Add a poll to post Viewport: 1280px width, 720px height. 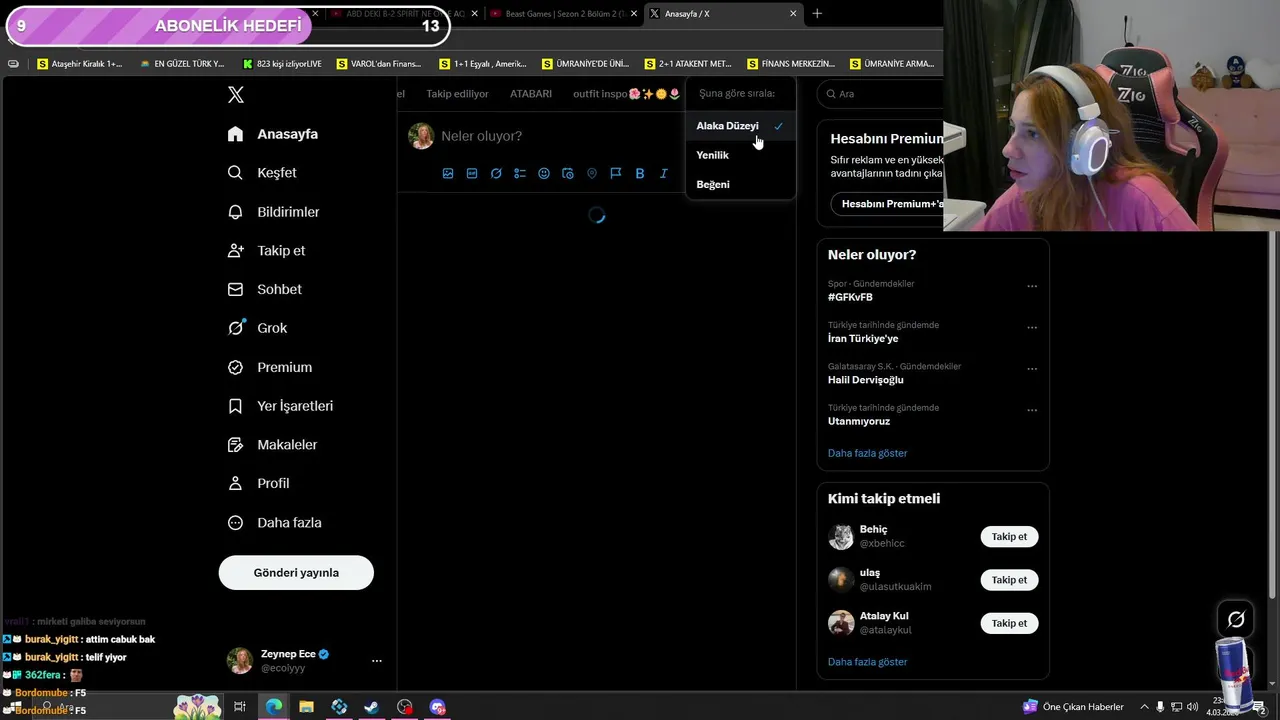[520, 173]
